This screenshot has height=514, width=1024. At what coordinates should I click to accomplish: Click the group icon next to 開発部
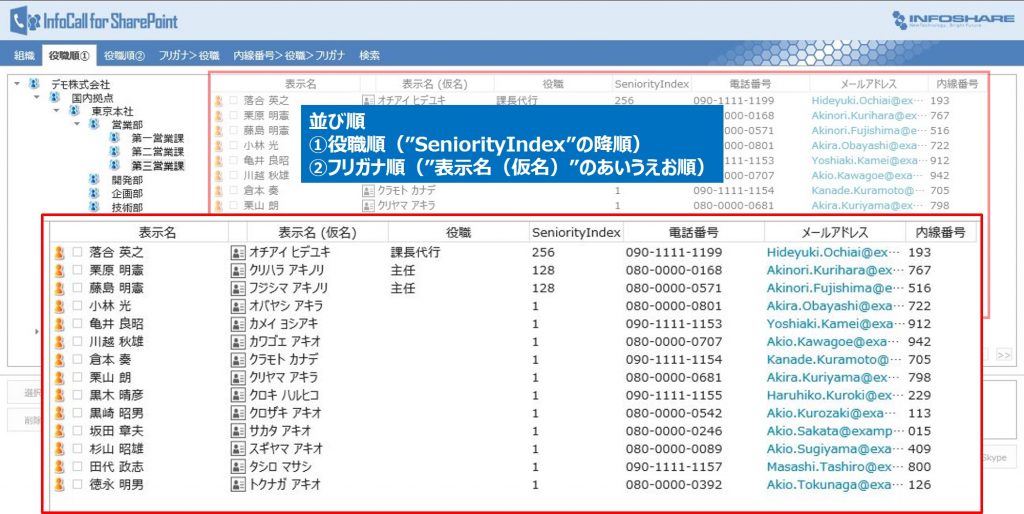click(95, 180)
